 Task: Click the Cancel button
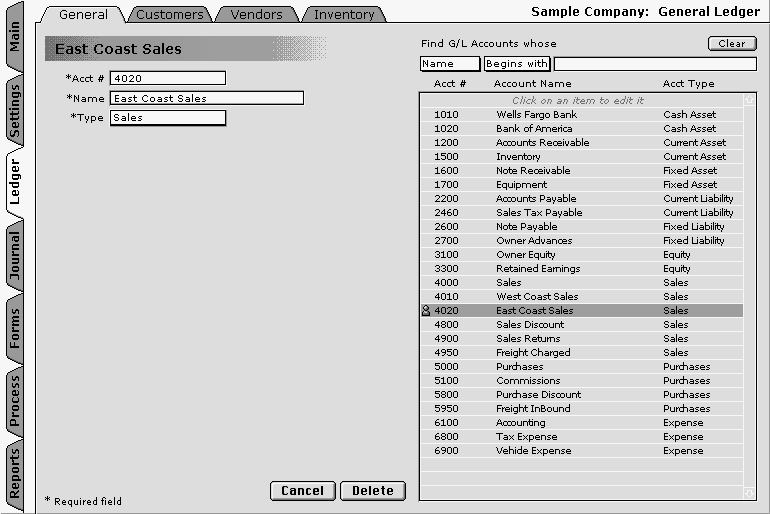pyautogui.click(x=302, y=491)
